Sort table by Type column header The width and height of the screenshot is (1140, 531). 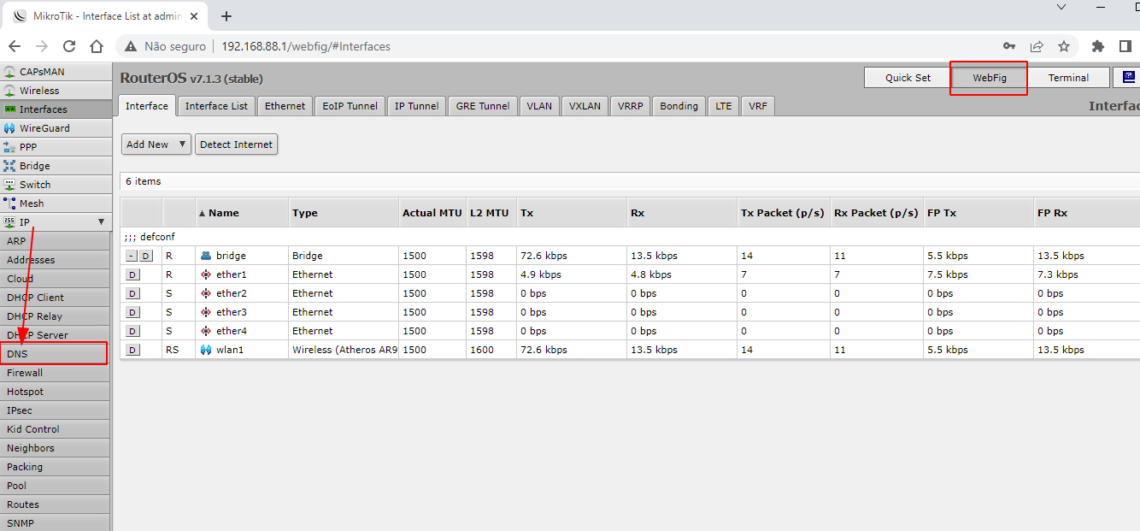(343, 213)
